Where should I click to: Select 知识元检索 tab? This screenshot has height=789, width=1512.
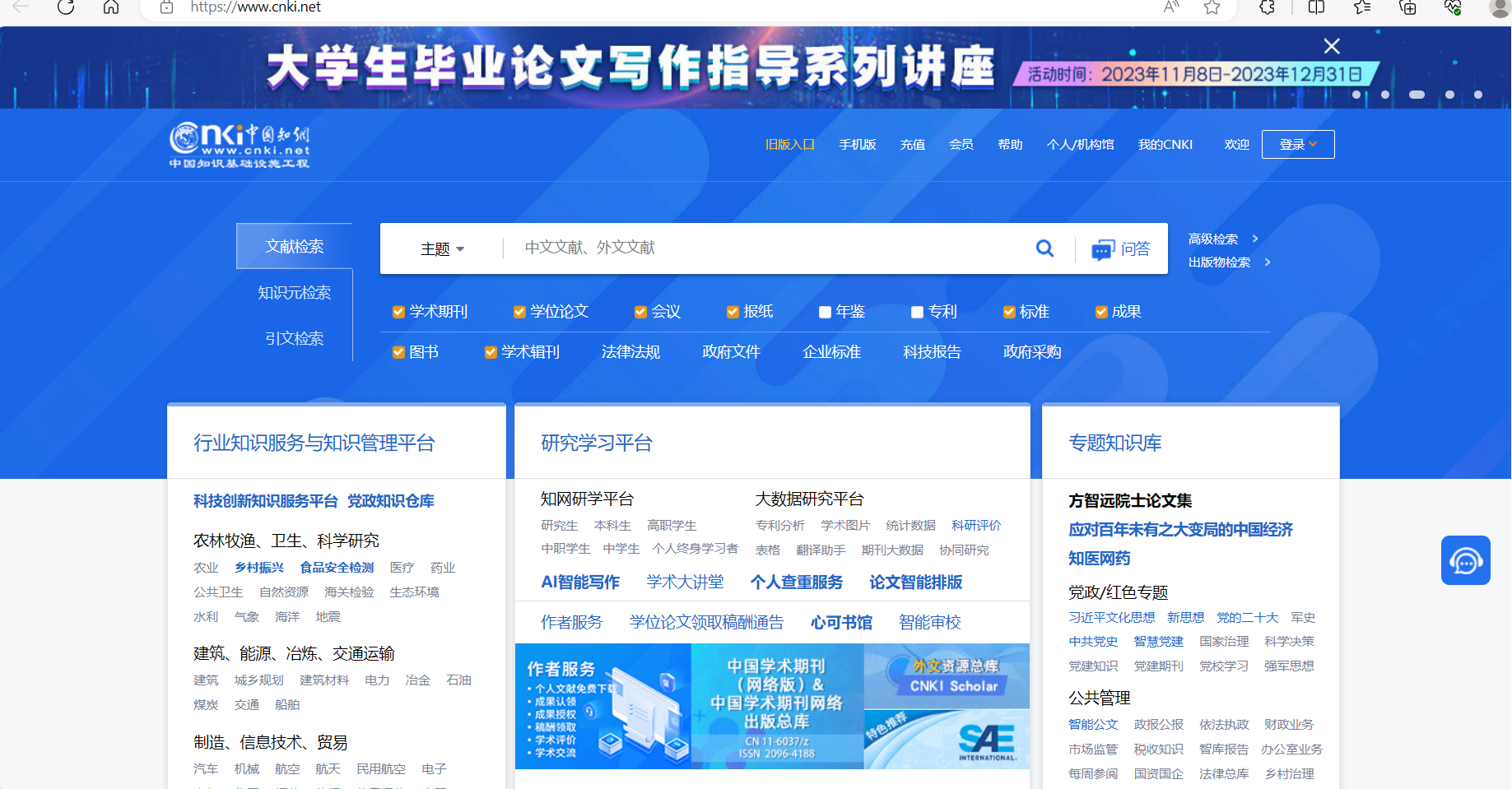pyautogui.click(x=295, y=292)
